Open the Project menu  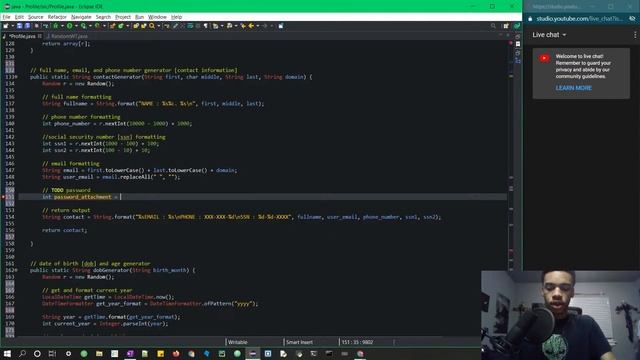click(x=123, y=17)
